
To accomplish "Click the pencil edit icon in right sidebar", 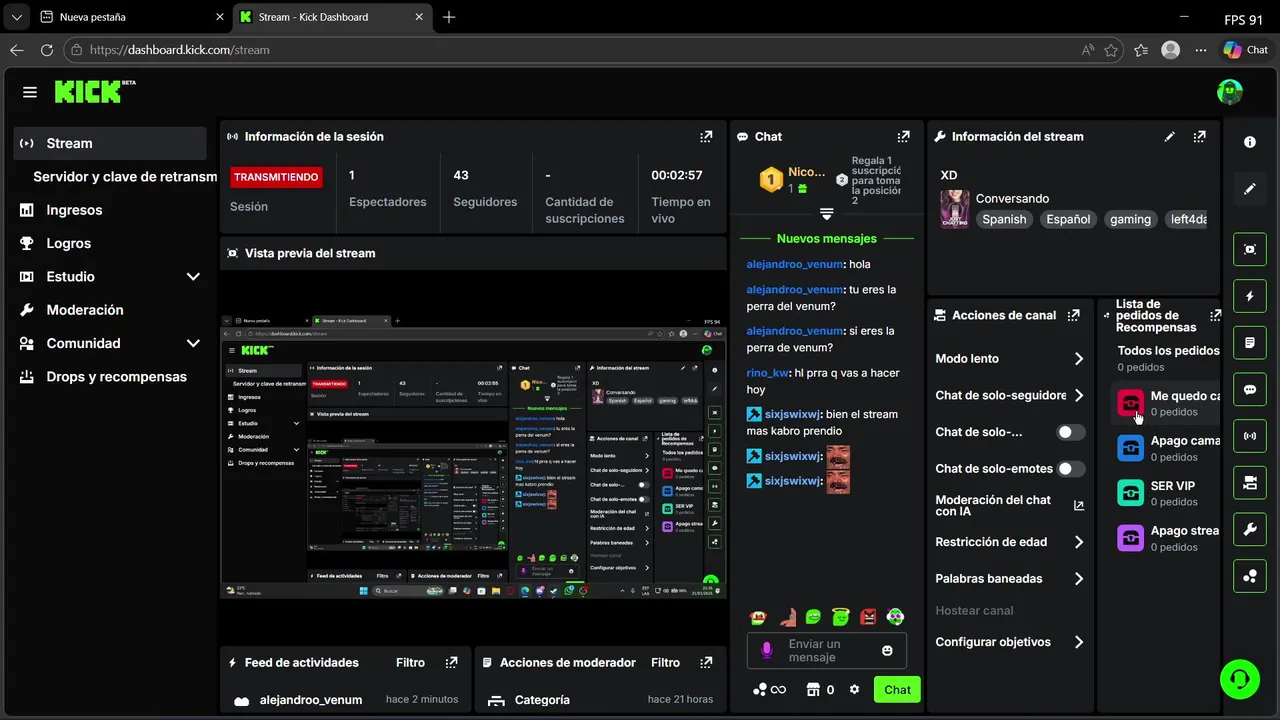I will 1250,189.
